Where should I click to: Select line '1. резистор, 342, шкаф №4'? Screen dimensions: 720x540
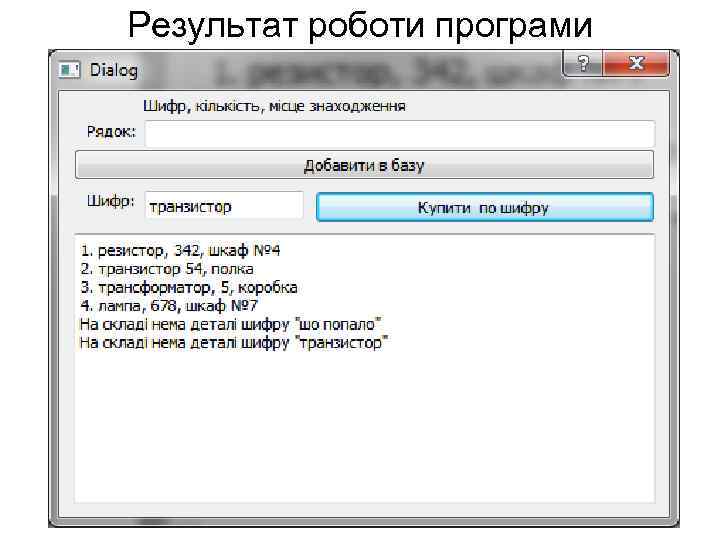tap(180, 250)
